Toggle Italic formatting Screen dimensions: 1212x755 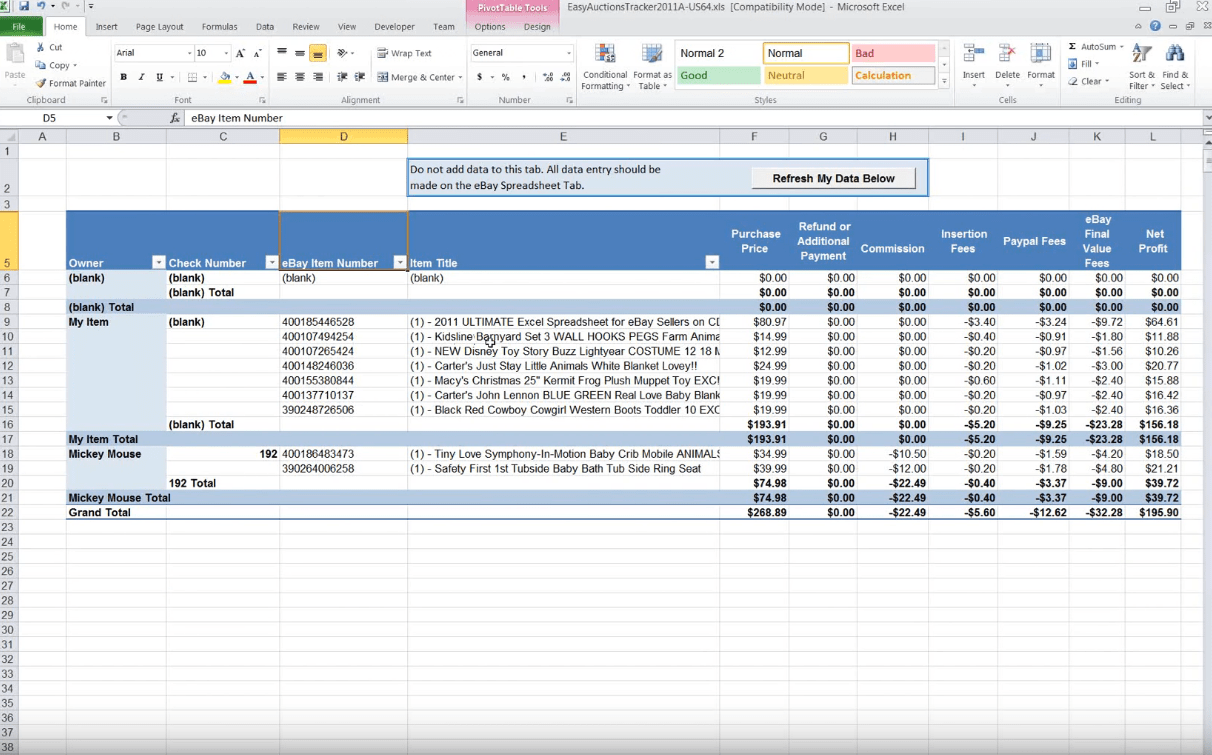(x=141, y=77)
